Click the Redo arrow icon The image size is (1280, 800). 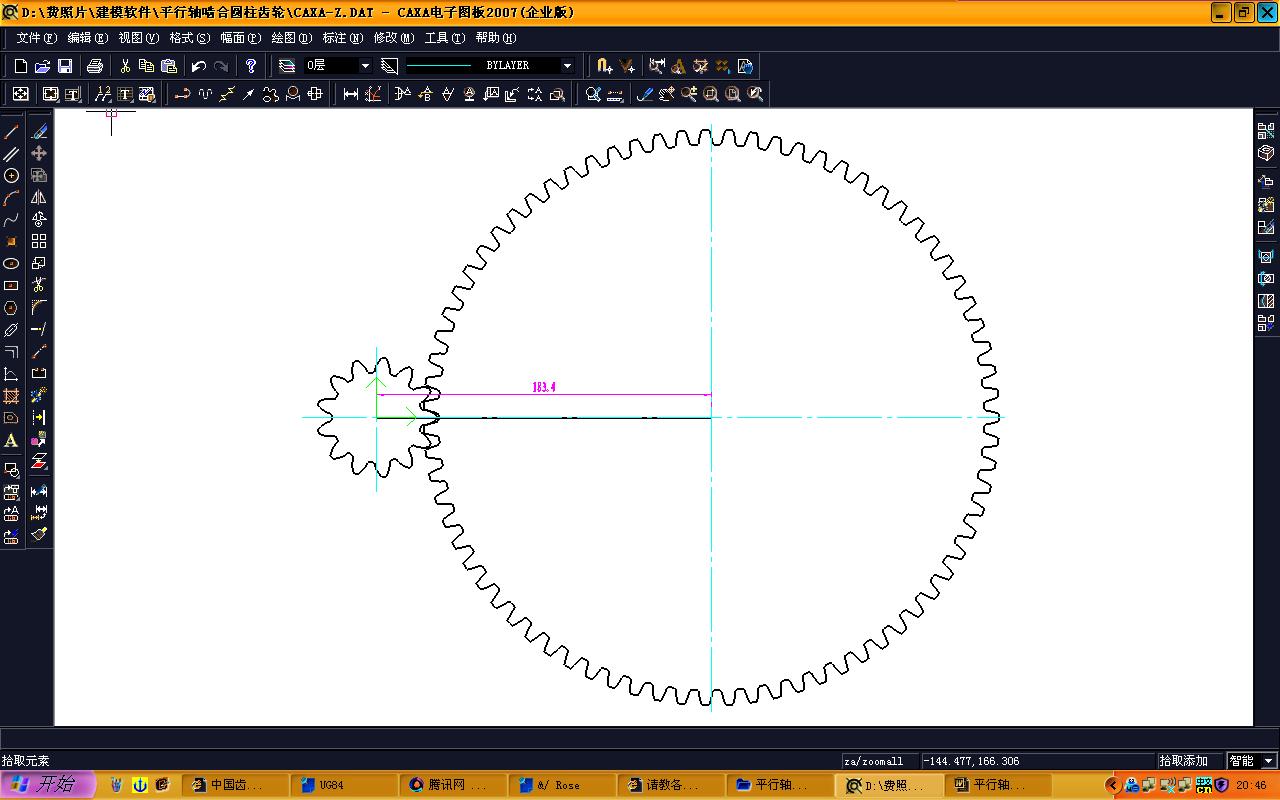point(221,66)
